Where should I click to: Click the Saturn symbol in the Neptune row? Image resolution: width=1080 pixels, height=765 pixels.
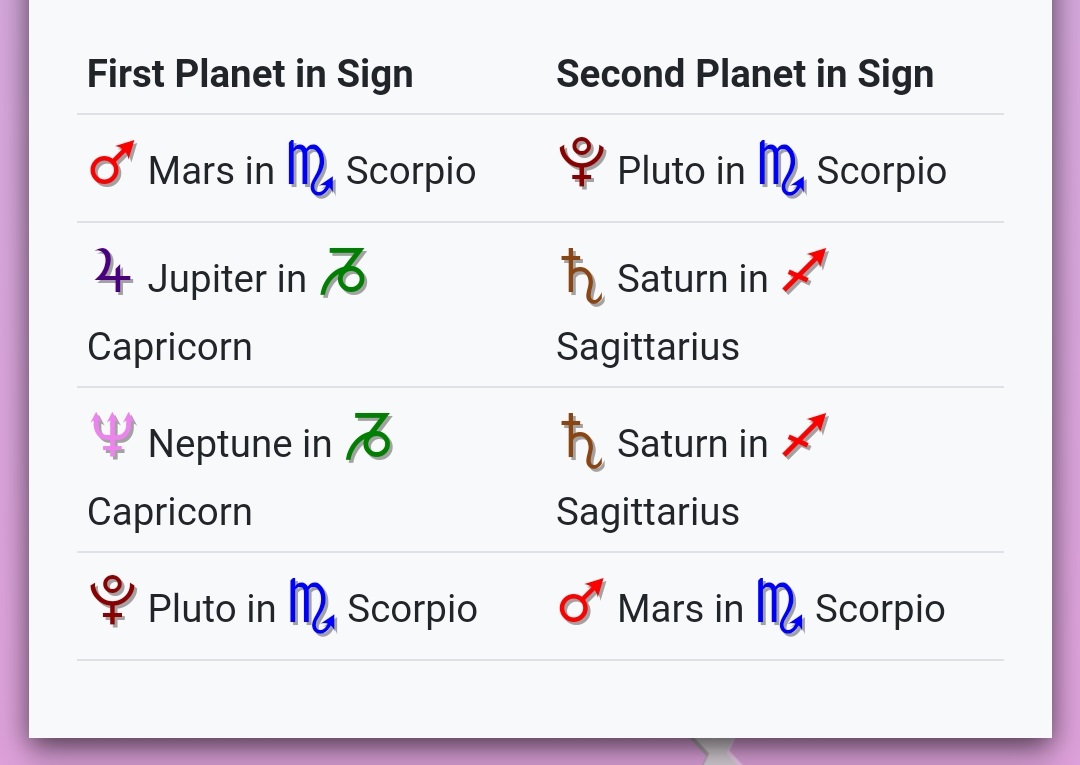[583, 442]
